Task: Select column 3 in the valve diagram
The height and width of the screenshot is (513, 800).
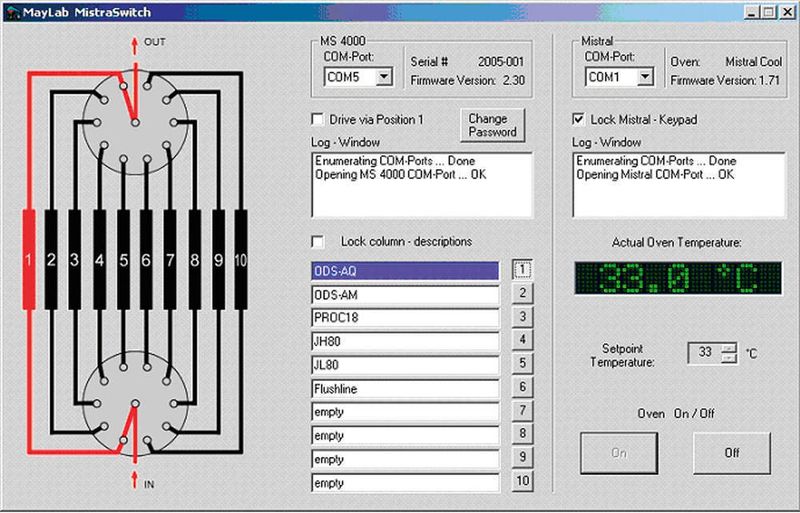Action: 74,259
